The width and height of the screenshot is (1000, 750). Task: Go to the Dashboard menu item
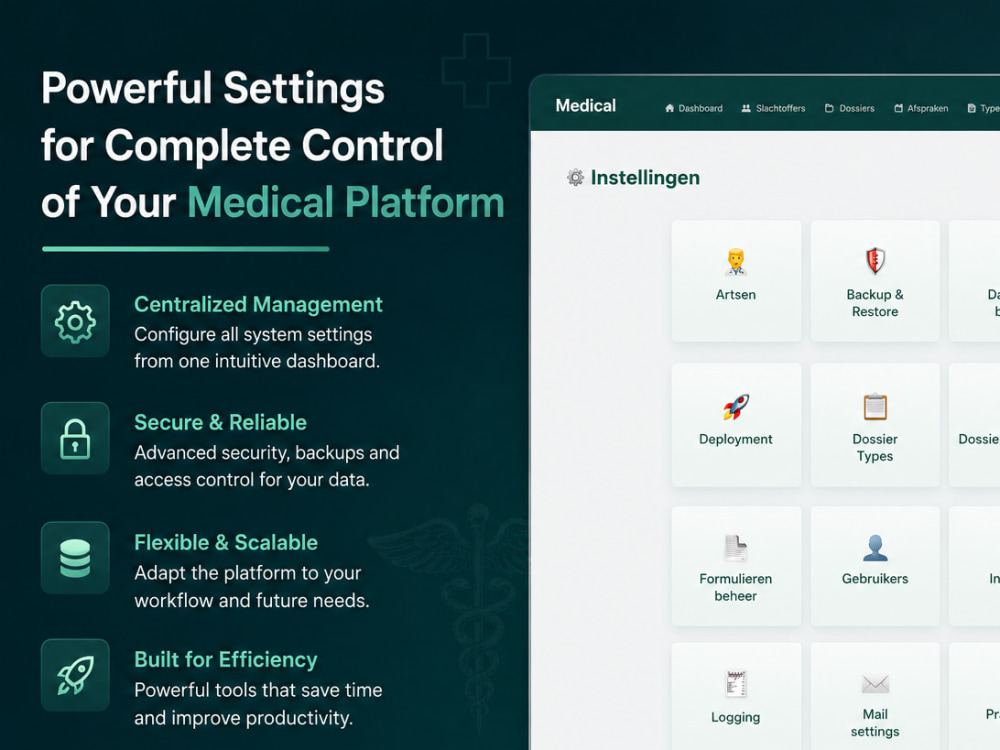coord(694,108)
